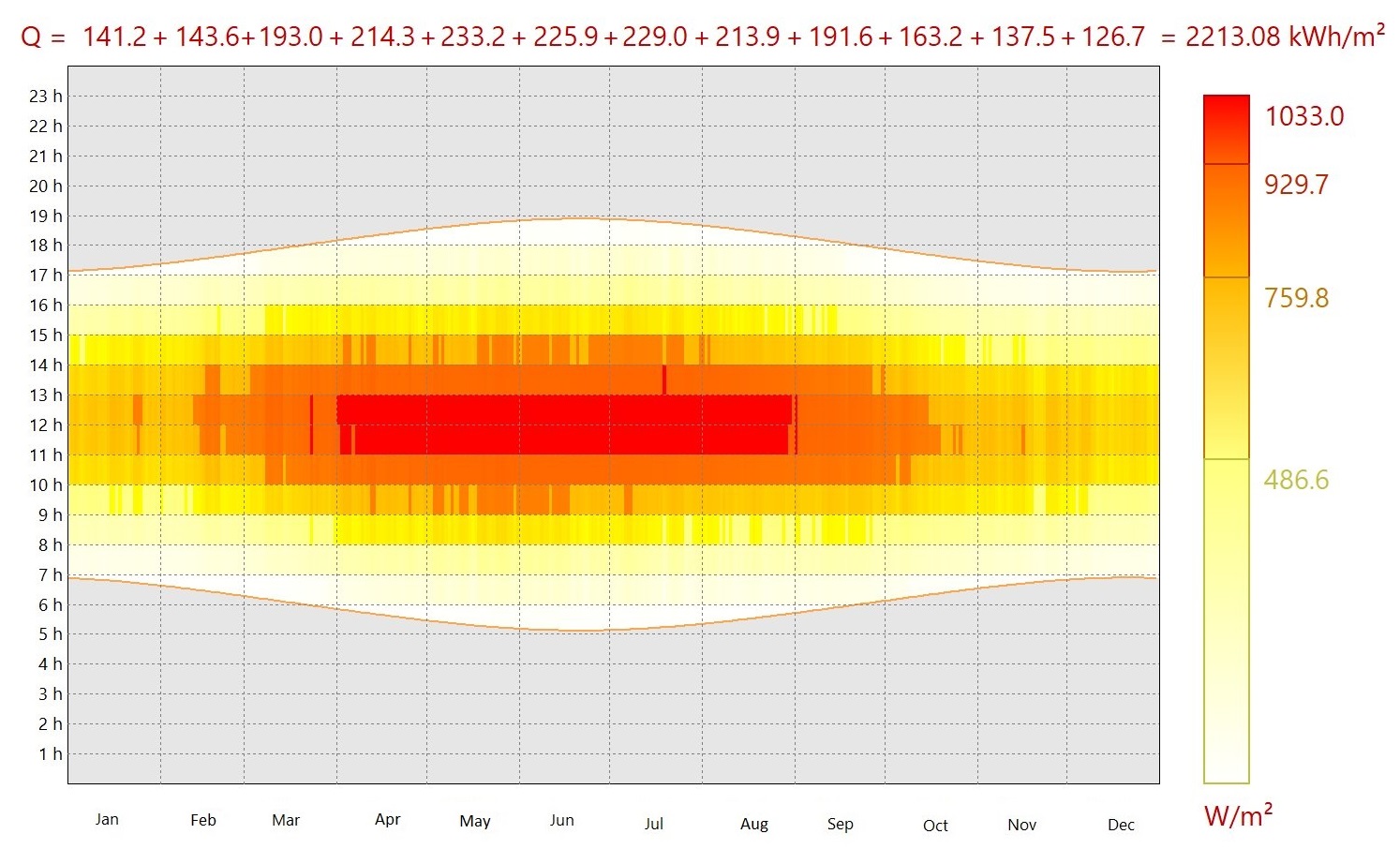Screen dimensions: 1400x849
Task: Select the Jun month label
Action: click(562, 820)
